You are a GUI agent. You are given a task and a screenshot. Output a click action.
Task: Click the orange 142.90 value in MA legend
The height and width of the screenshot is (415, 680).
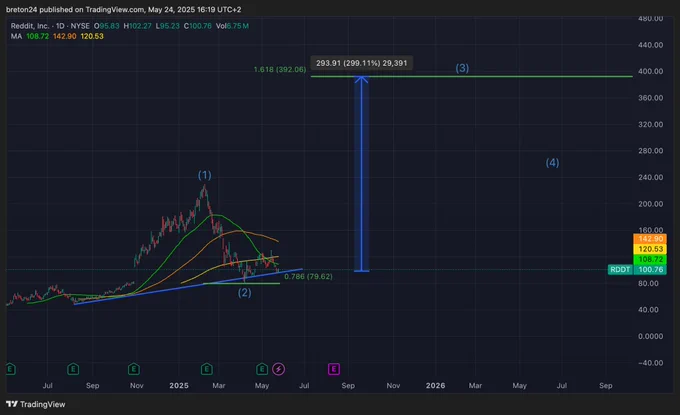point(65,36)
